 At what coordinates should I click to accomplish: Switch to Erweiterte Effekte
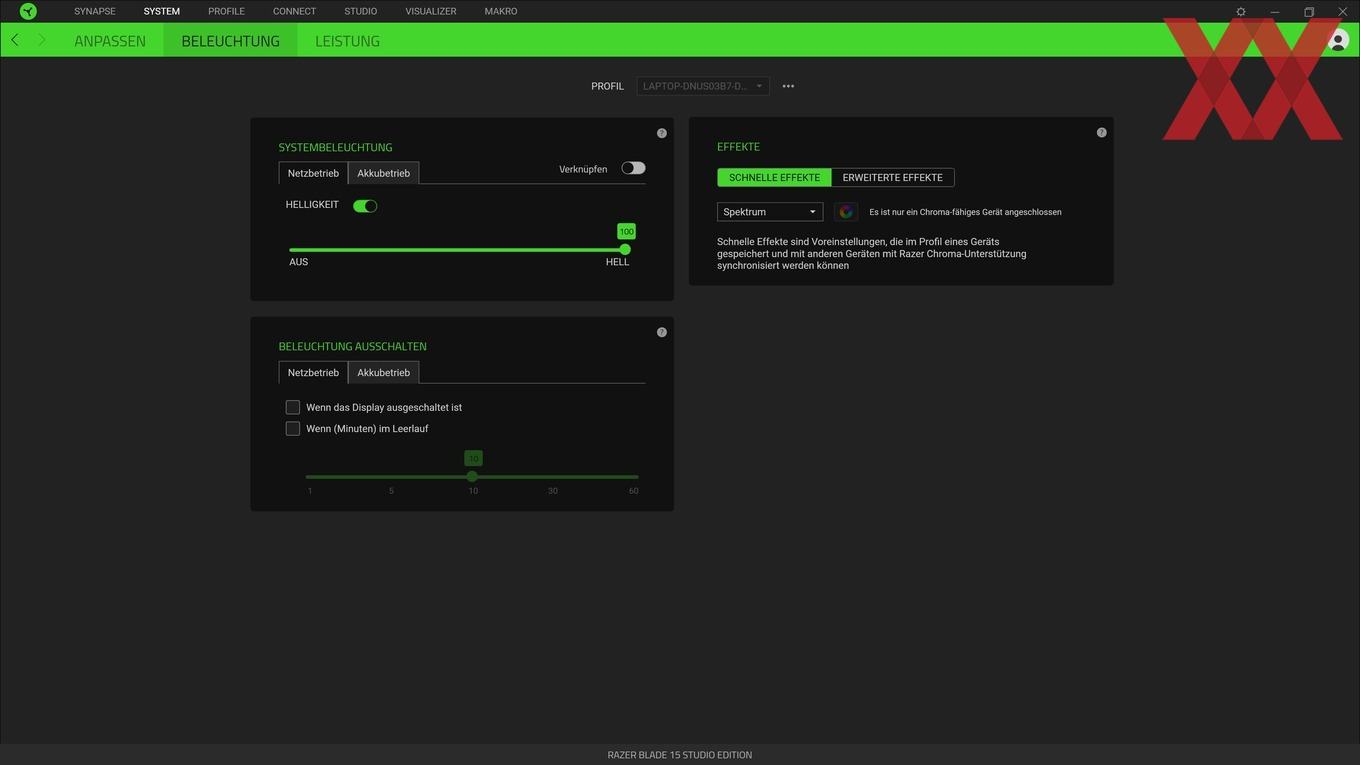click(x=893, y=177)
